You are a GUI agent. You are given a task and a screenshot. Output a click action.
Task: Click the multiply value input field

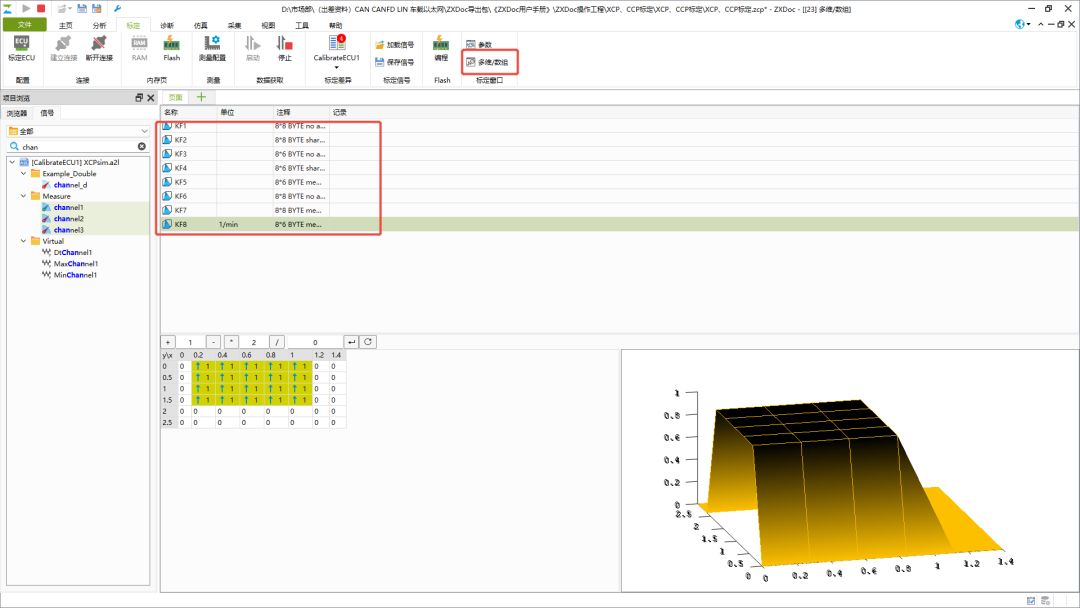click(x=254, y=342)
